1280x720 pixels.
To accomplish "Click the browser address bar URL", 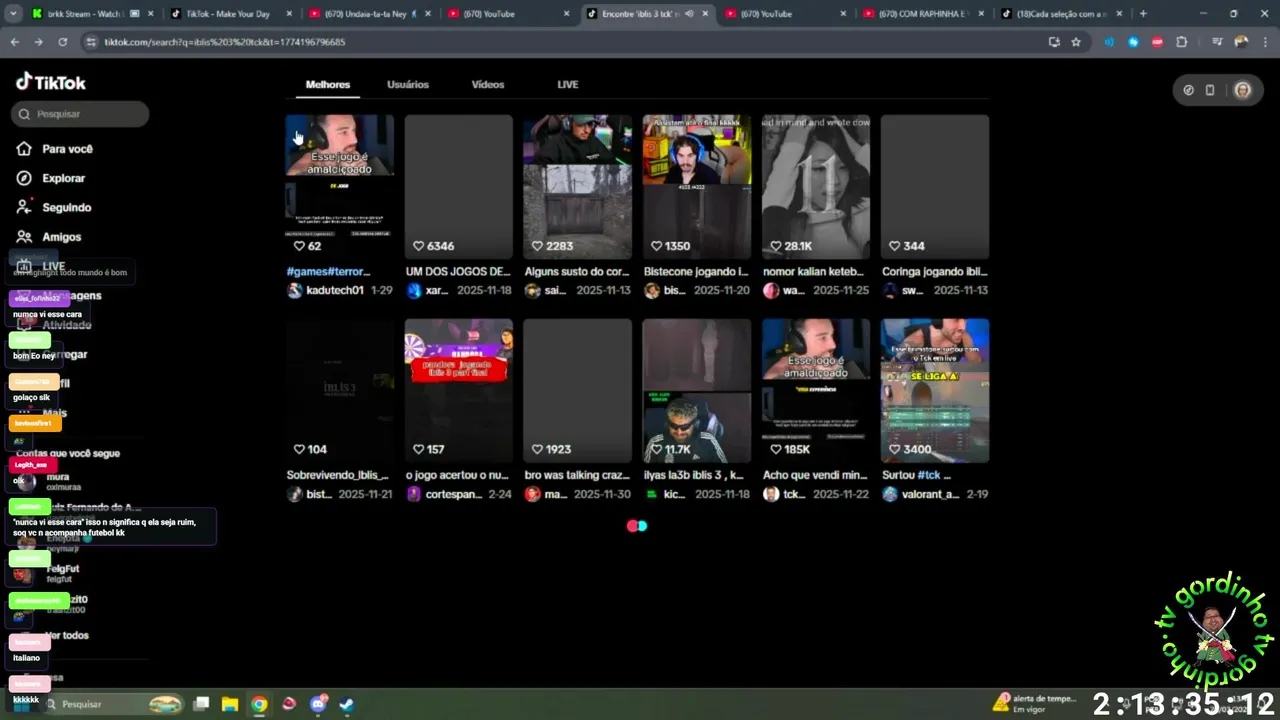I will (x=225, y=42).
